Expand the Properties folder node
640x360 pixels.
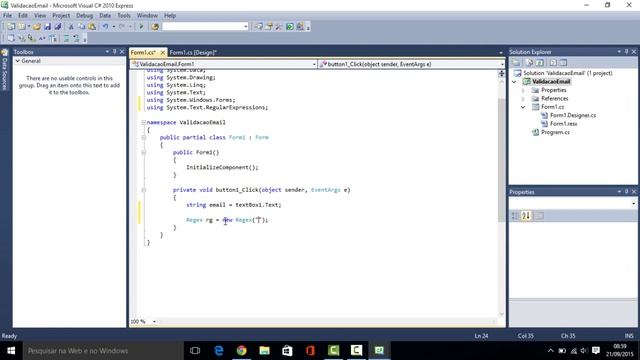[523, 90]
